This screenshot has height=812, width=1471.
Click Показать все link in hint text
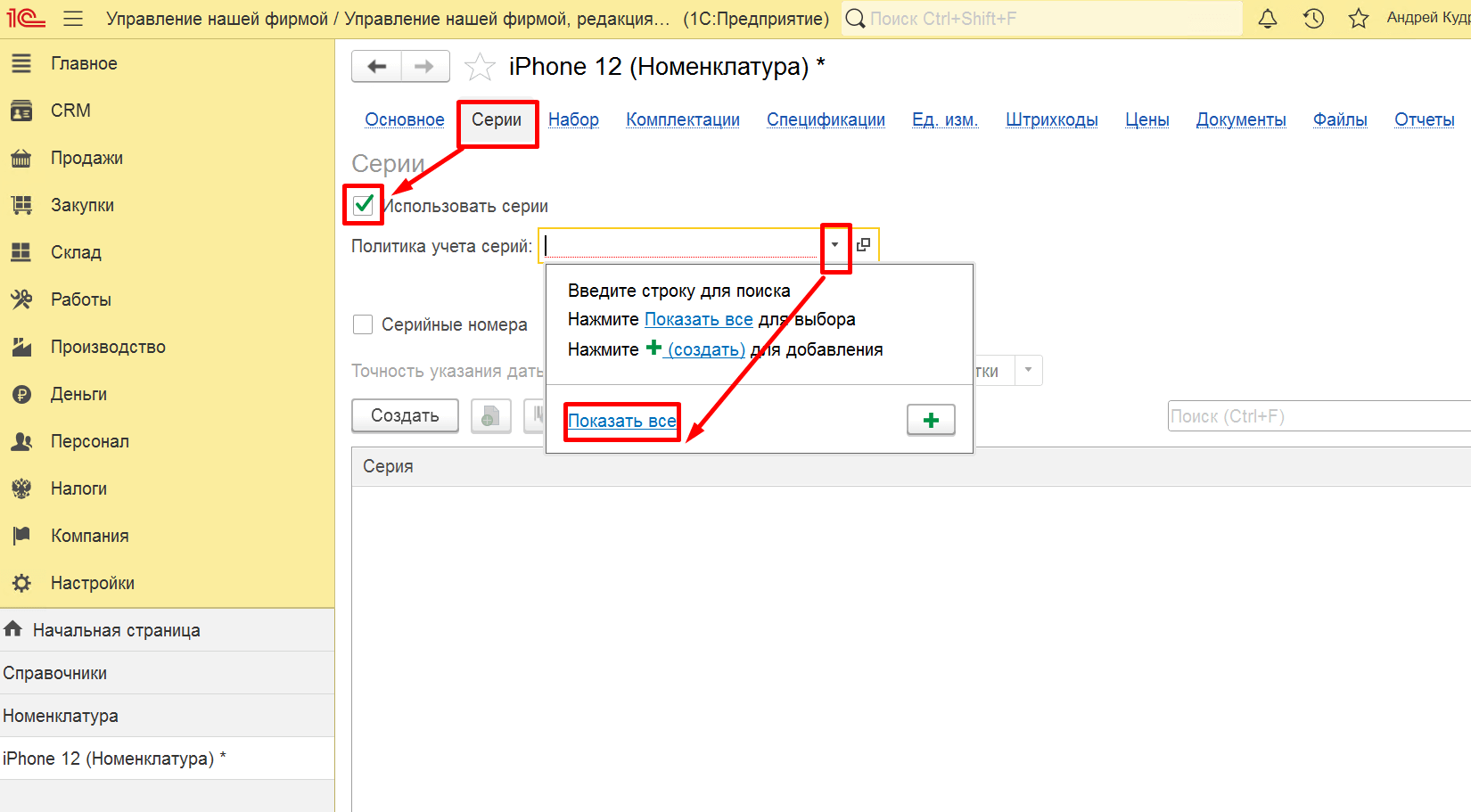[699, 319]
